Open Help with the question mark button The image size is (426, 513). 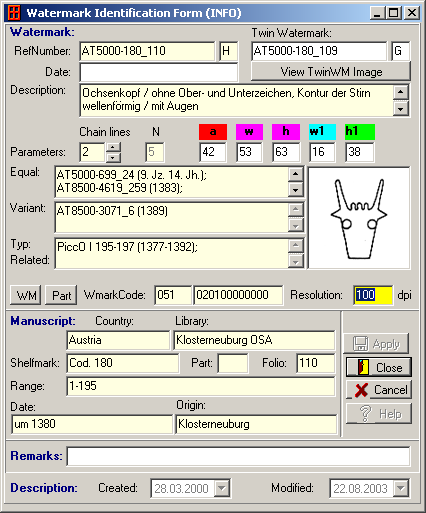pos(379,414)
